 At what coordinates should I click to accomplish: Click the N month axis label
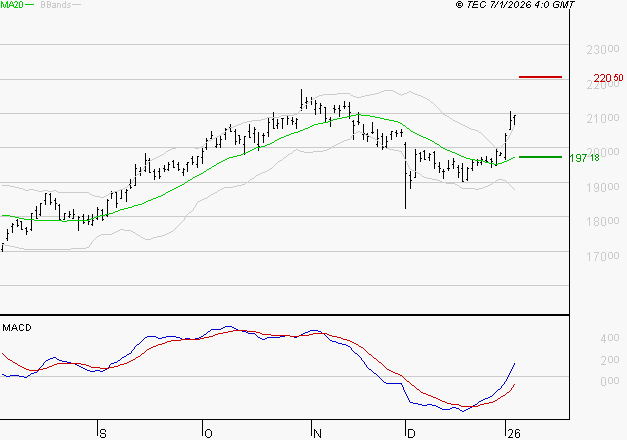317,434
